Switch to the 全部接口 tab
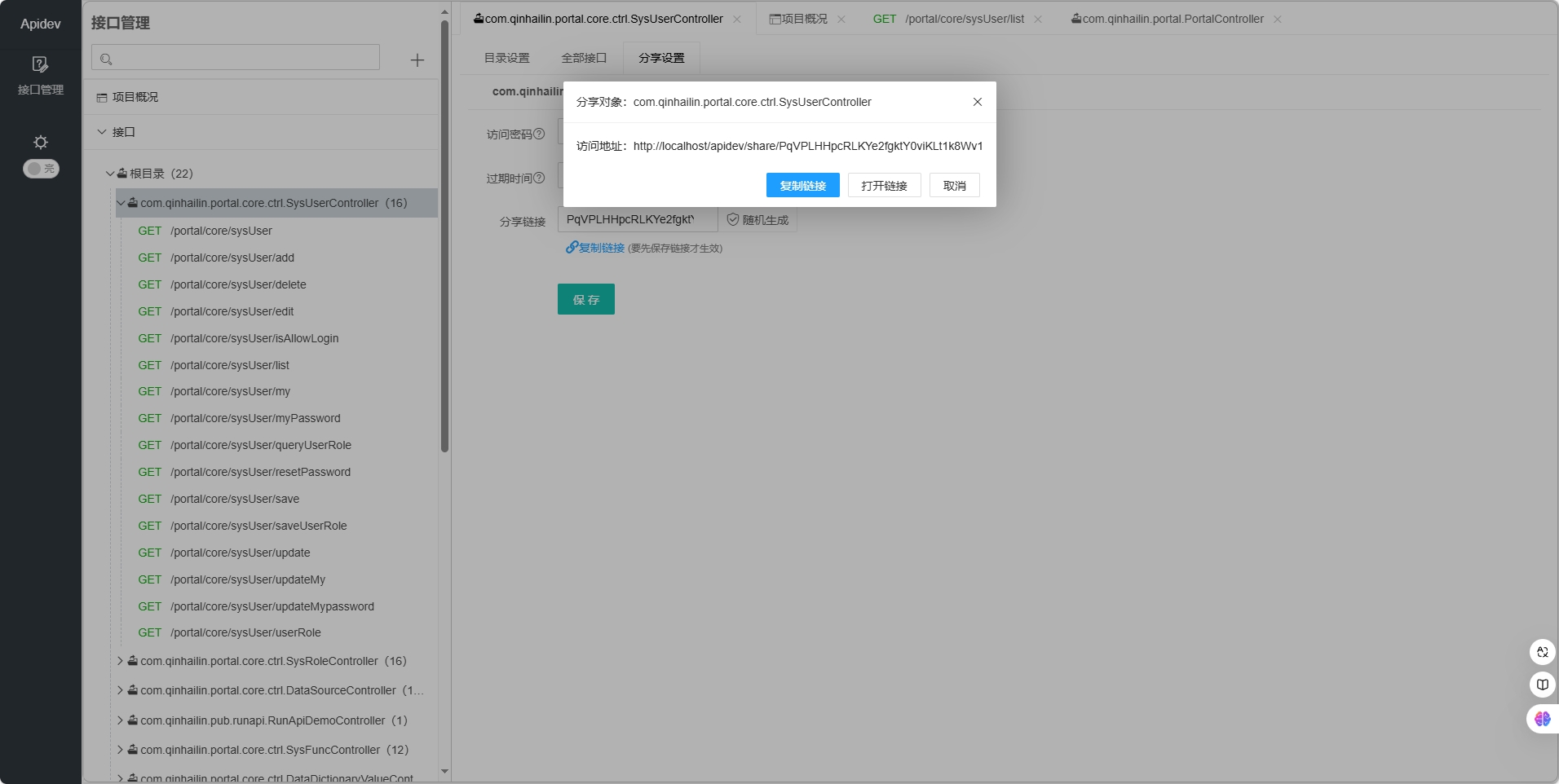The height and width of the screenshot is (784, 1559). point(584,58)
